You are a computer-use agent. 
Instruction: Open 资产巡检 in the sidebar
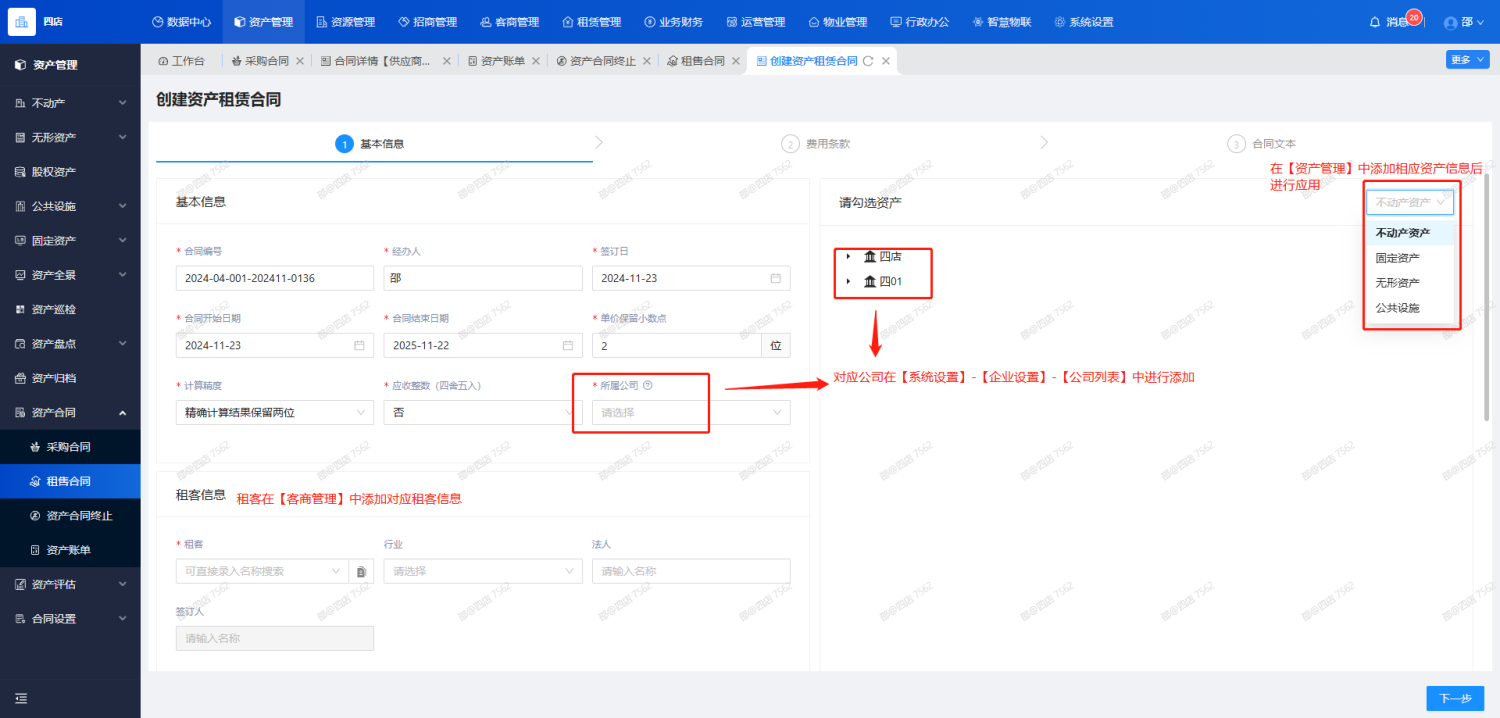click(70, 309)
